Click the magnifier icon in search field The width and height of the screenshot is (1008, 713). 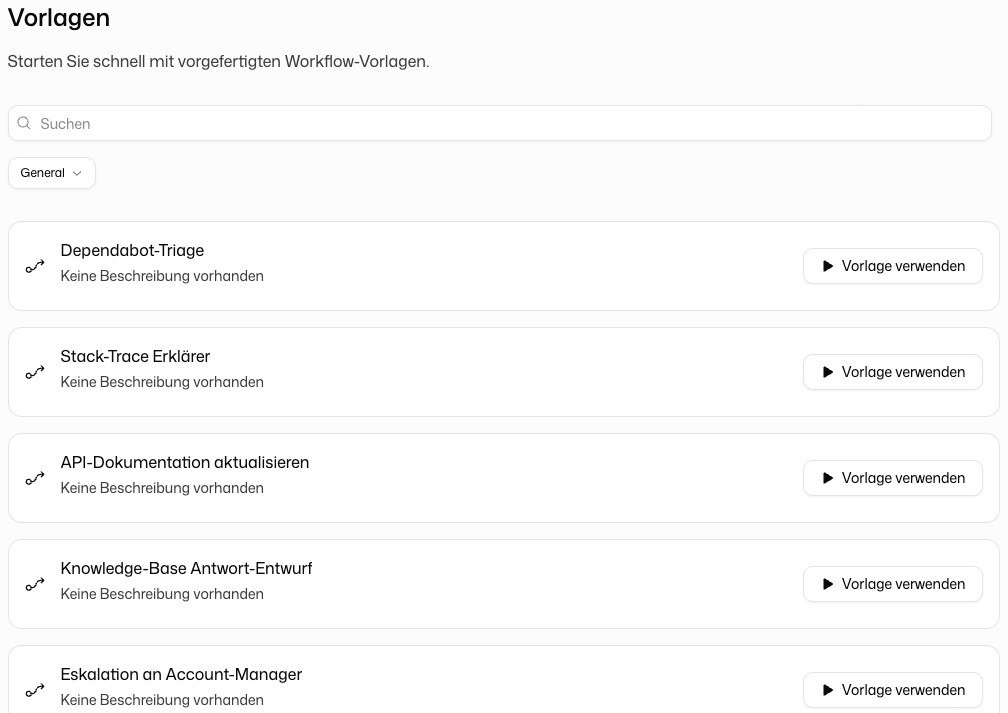click(24, 123)
